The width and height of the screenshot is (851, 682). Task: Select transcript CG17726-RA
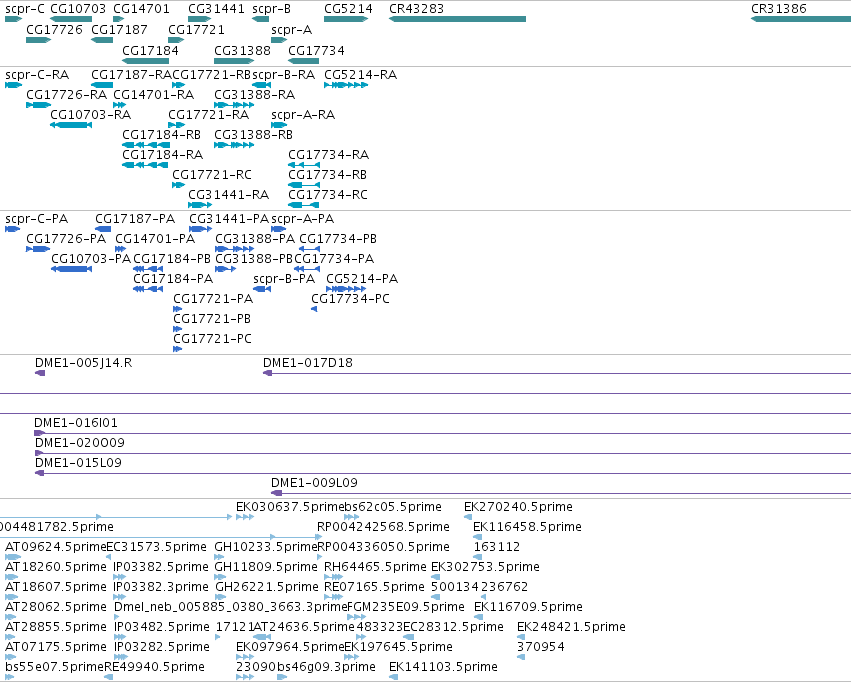click(66, 94)
